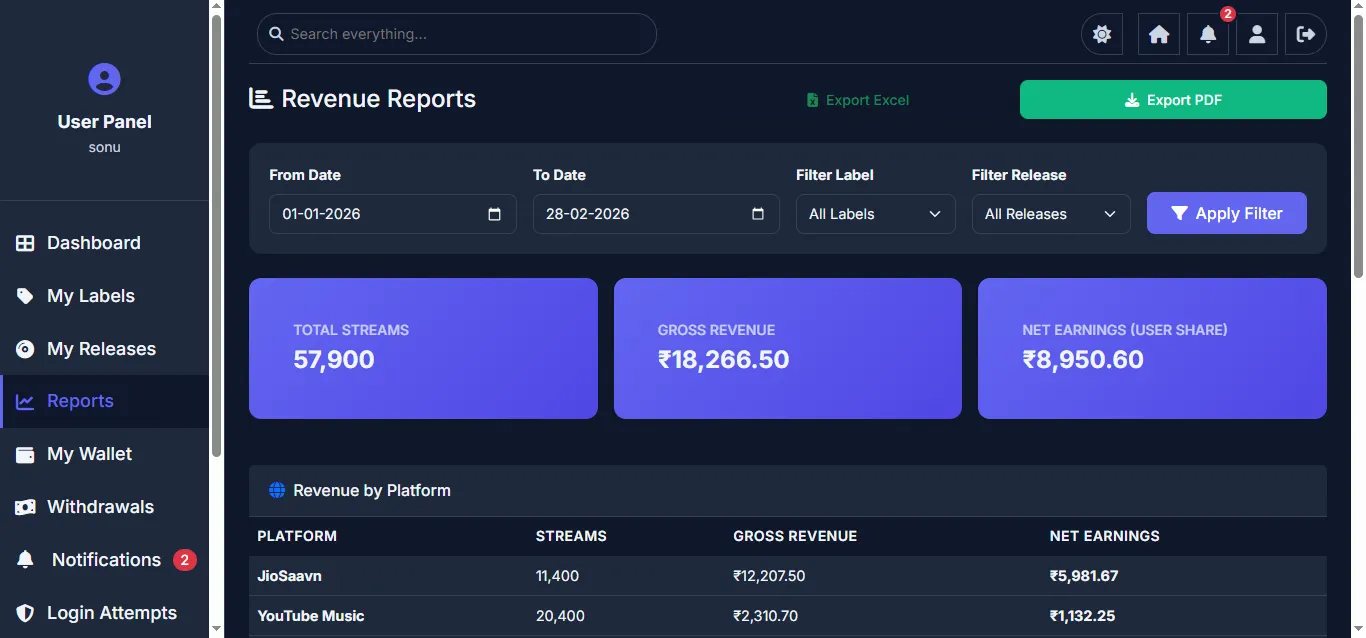
Task: Click the Gross Revenue card
Action: click(788, 348)
